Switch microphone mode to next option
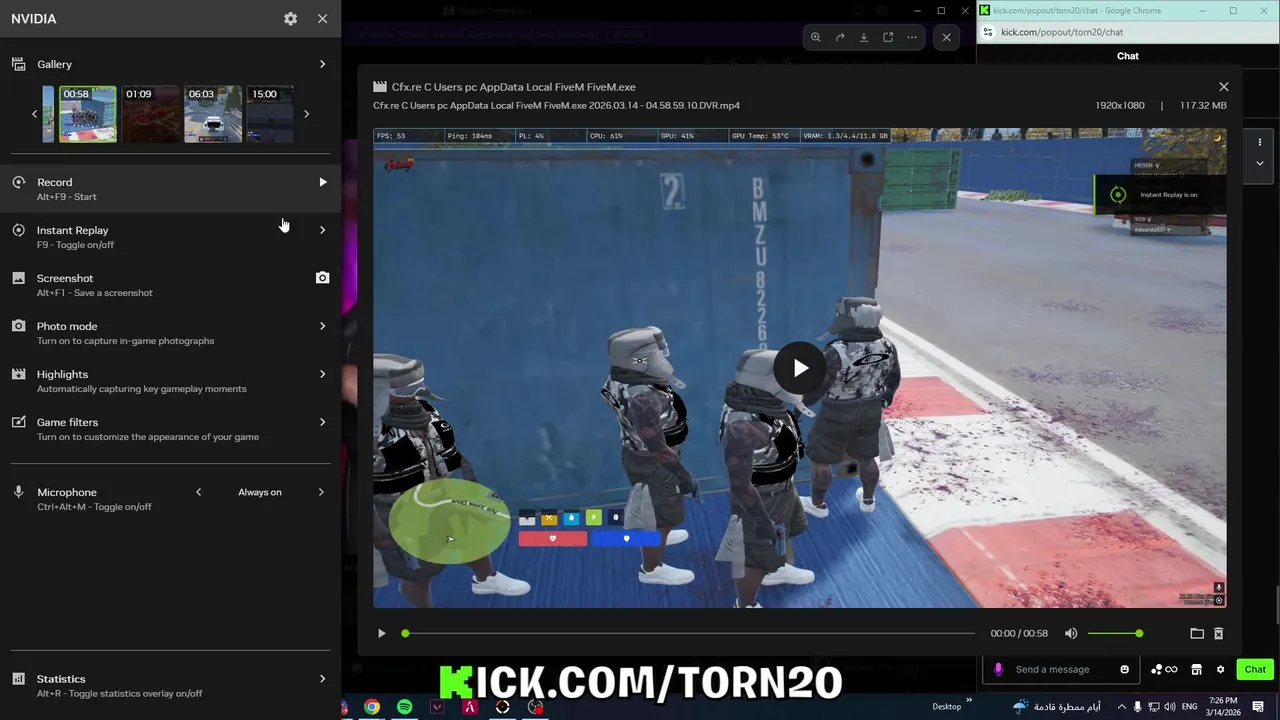Viewport: 1280px width, 720px height. pos(321,492)
